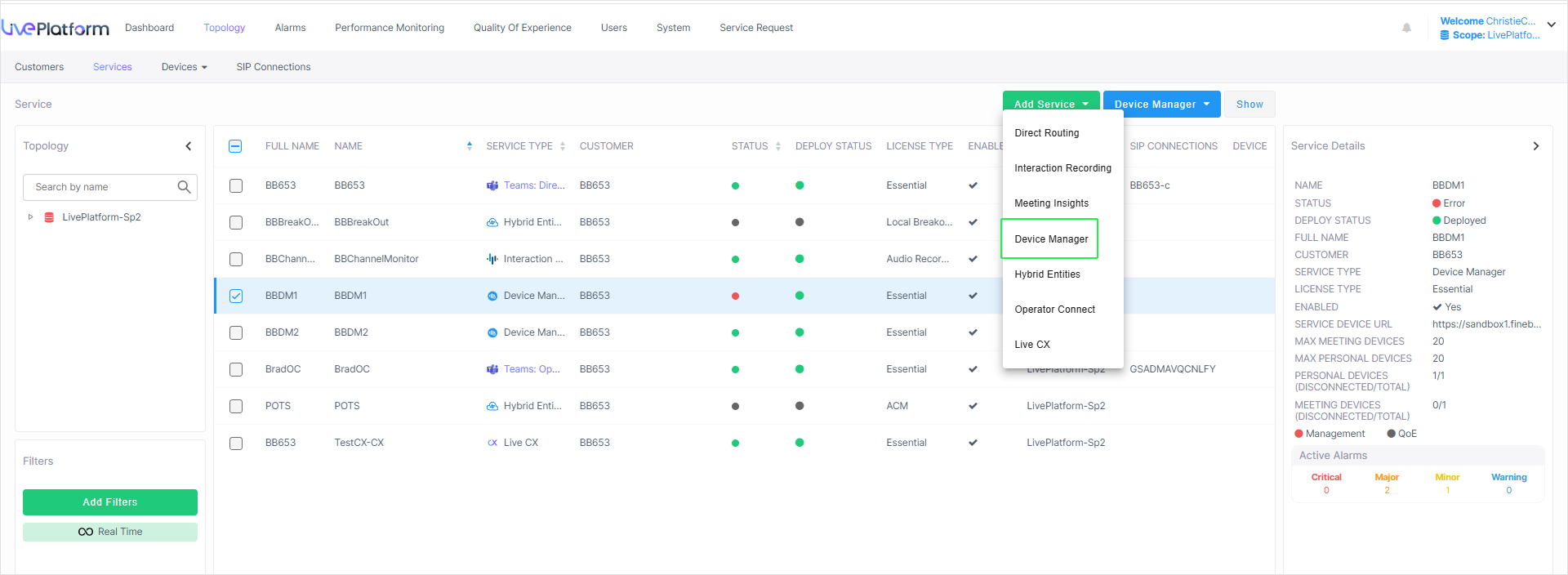Sort by the SERVICE TYPE column arrows

[563, 146]
